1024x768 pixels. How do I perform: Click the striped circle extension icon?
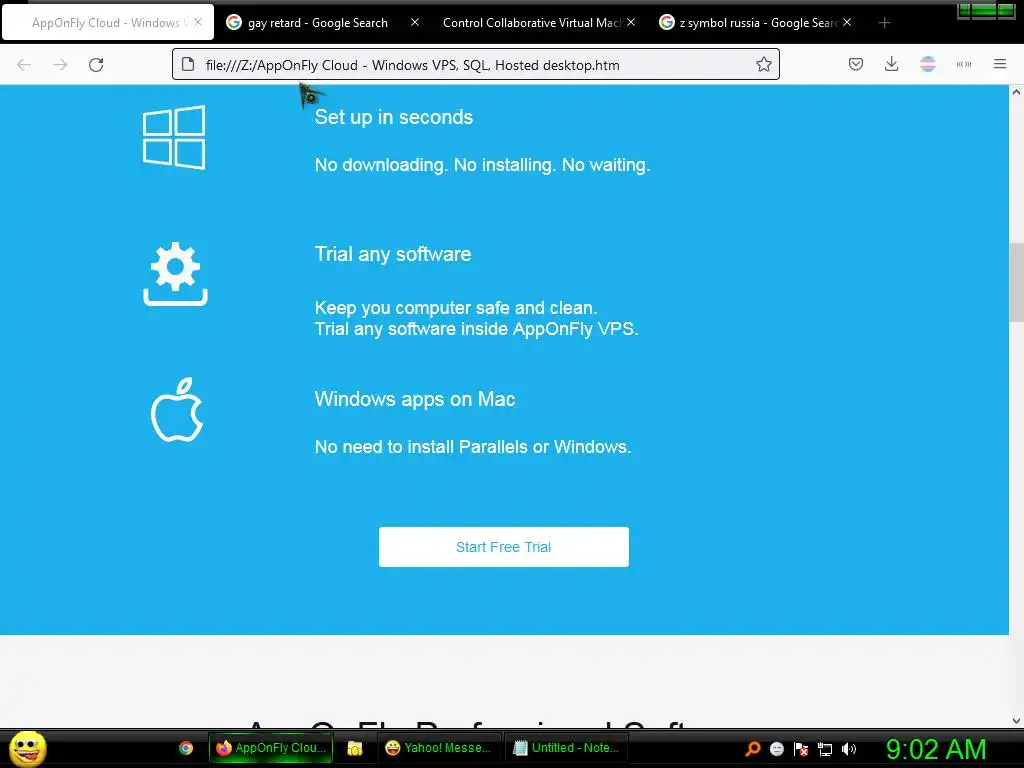point(927,64)
